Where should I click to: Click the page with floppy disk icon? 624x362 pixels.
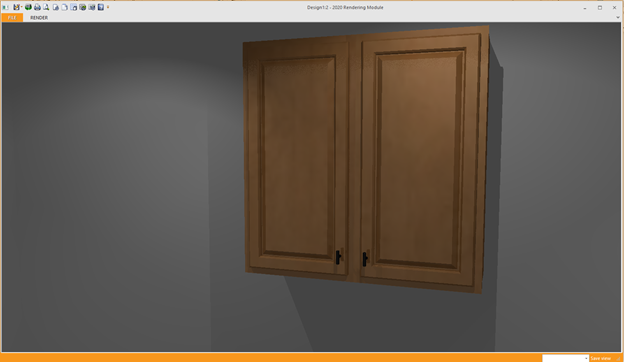point(74,7)
